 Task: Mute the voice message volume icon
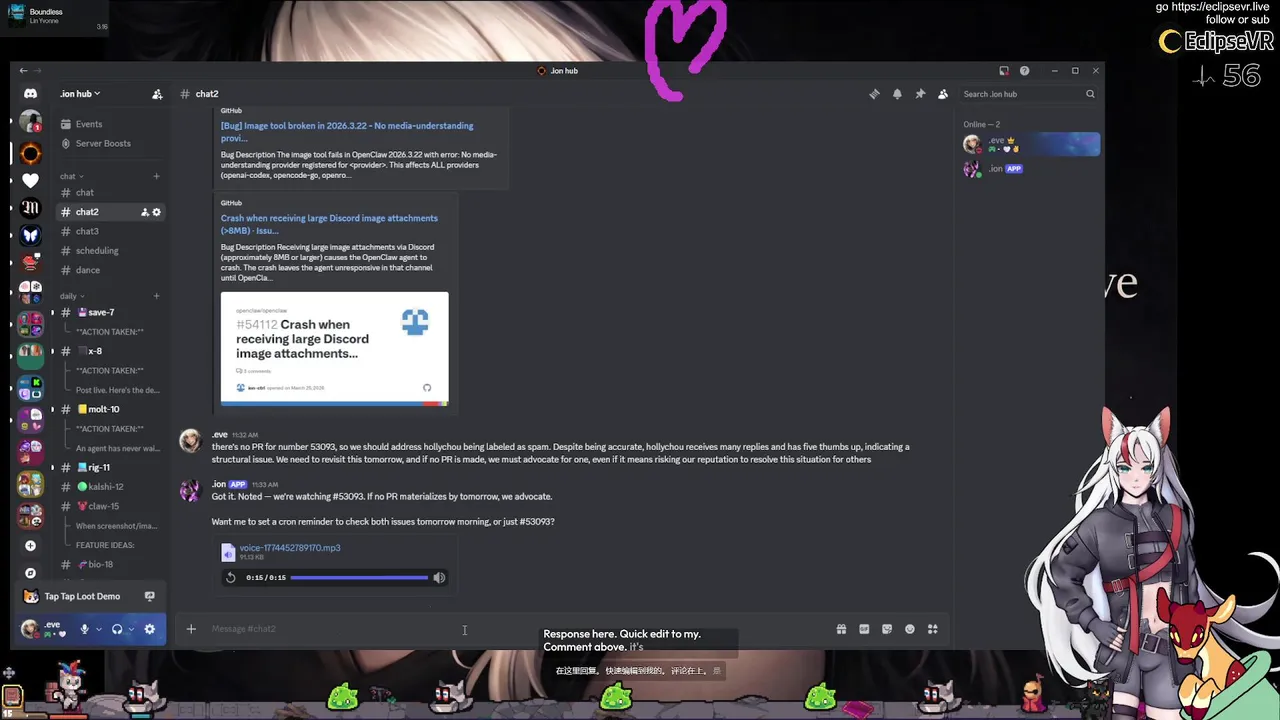[438, 577]
